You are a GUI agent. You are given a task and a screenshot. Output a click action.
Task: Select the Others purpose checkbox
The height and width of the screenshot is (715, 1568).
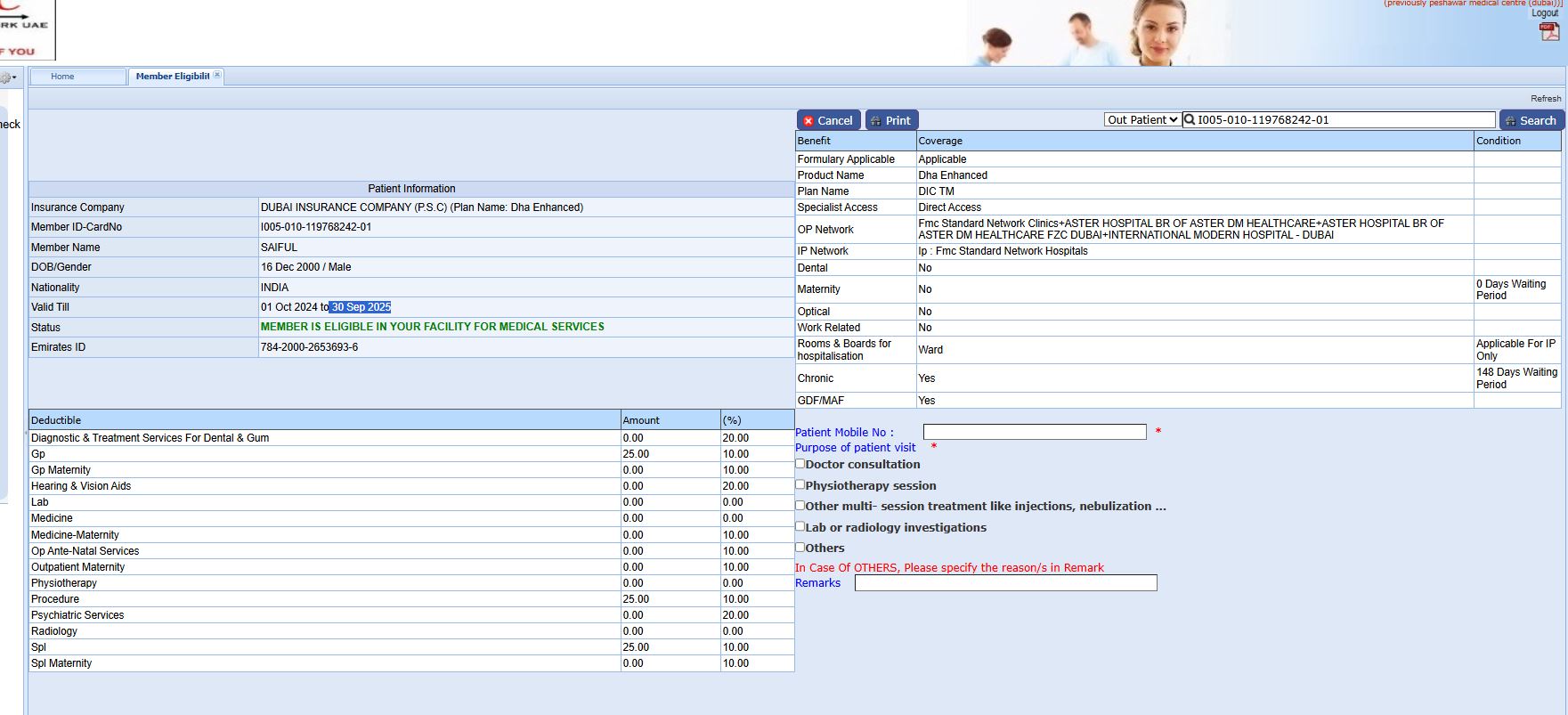pos(800,548)
